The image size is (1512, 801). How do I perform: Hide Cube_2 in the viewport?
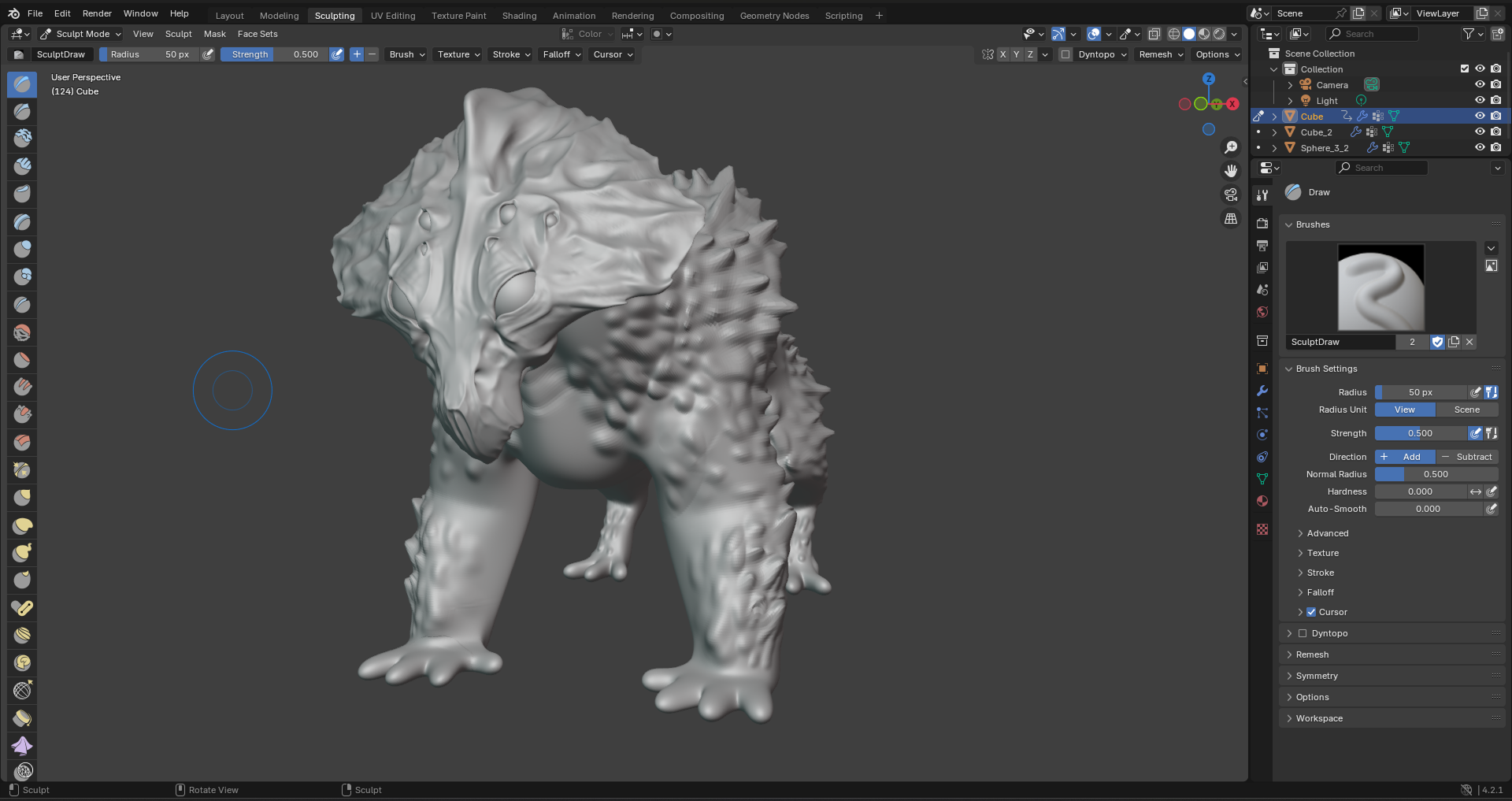click(x=1480, y=132)
